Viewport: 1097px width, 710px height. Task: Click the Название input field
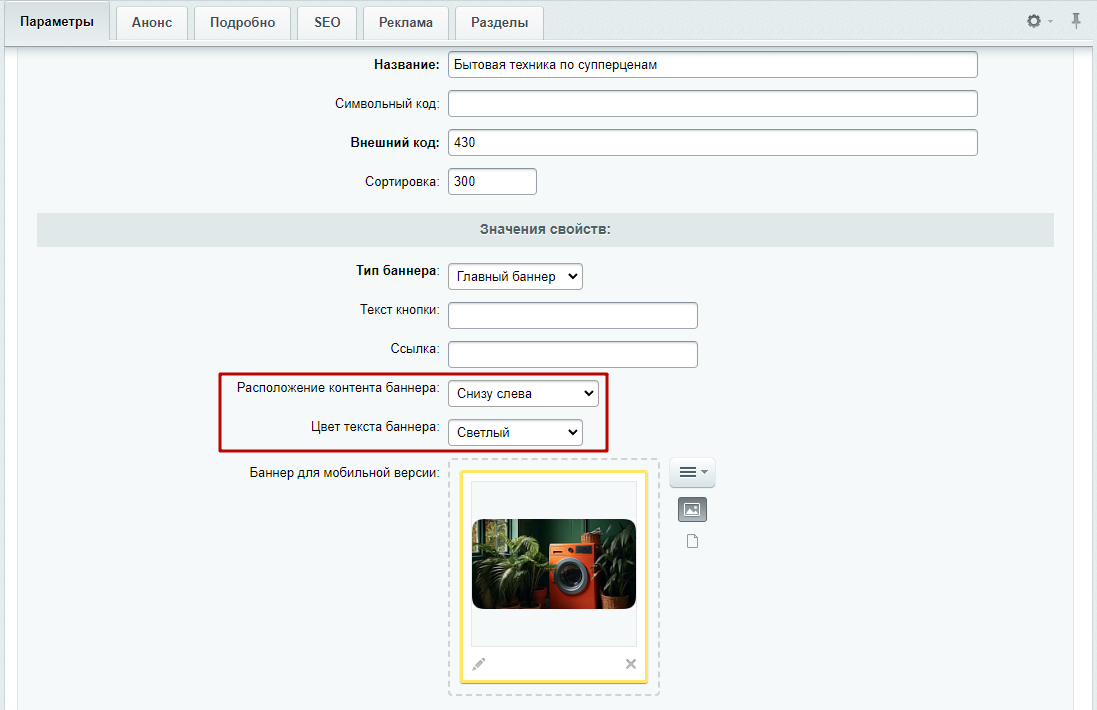(x=713, y=64)
